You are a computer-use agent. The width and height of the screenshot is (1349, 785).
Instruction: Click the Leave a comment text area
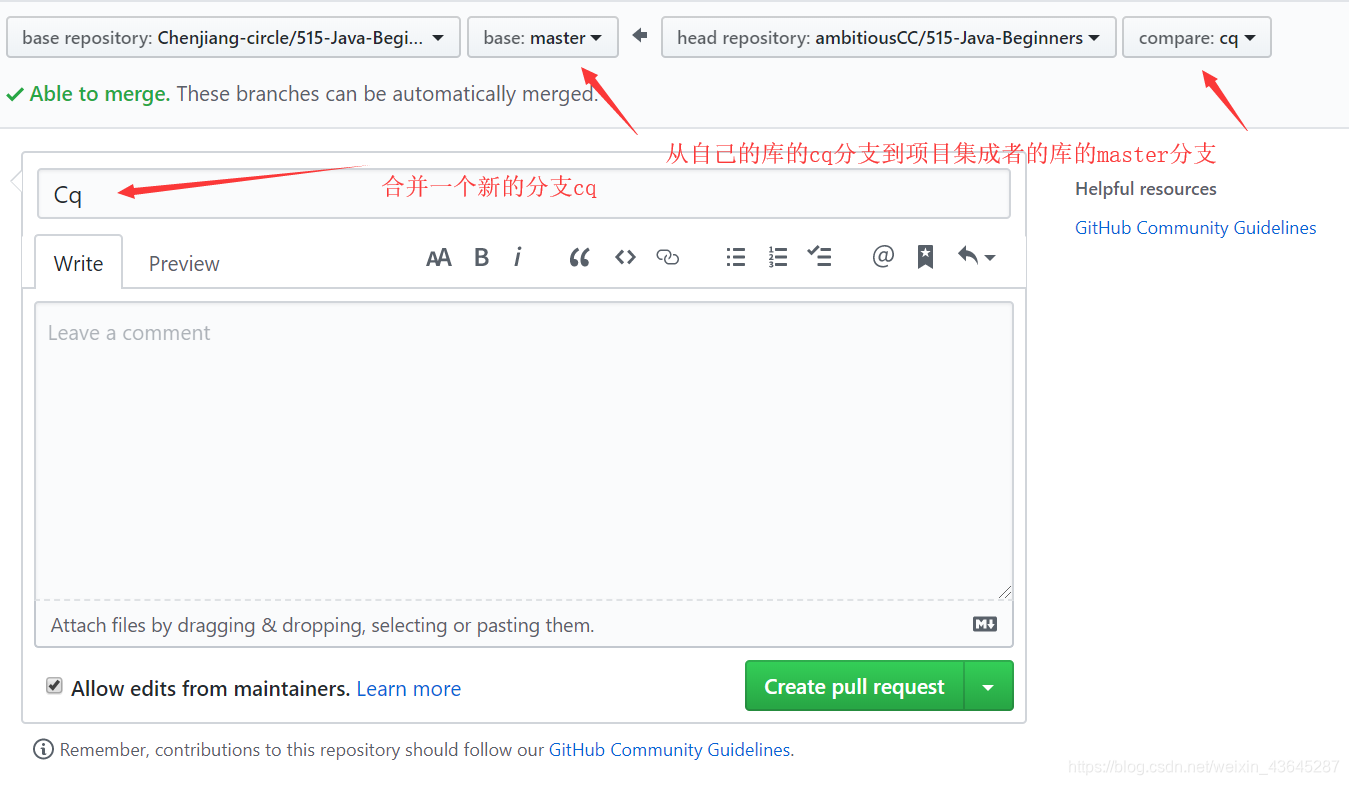click(x=524, y=451)
